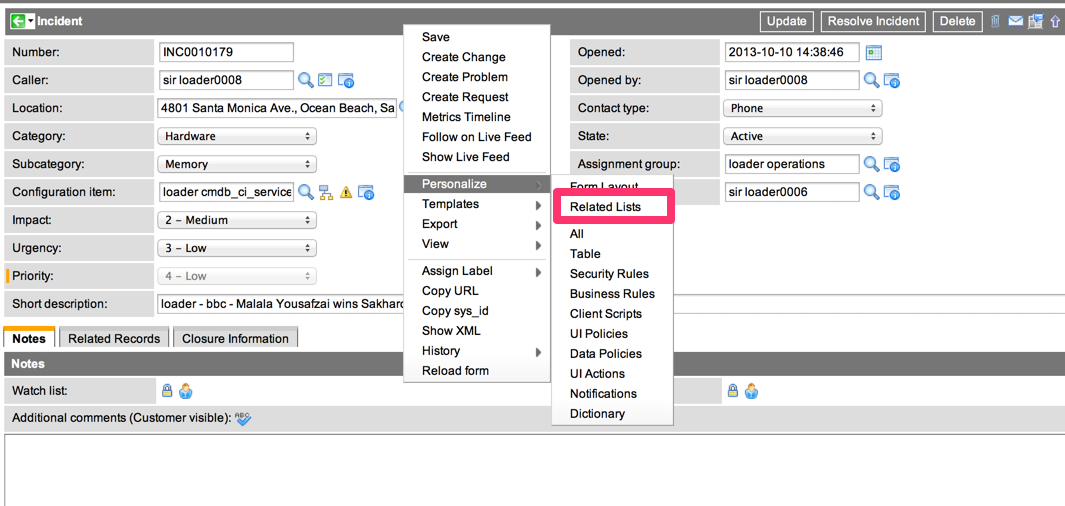Choose Create Problem from the context menu
This screenshot has height=506, width=1065.
[464, 77]
